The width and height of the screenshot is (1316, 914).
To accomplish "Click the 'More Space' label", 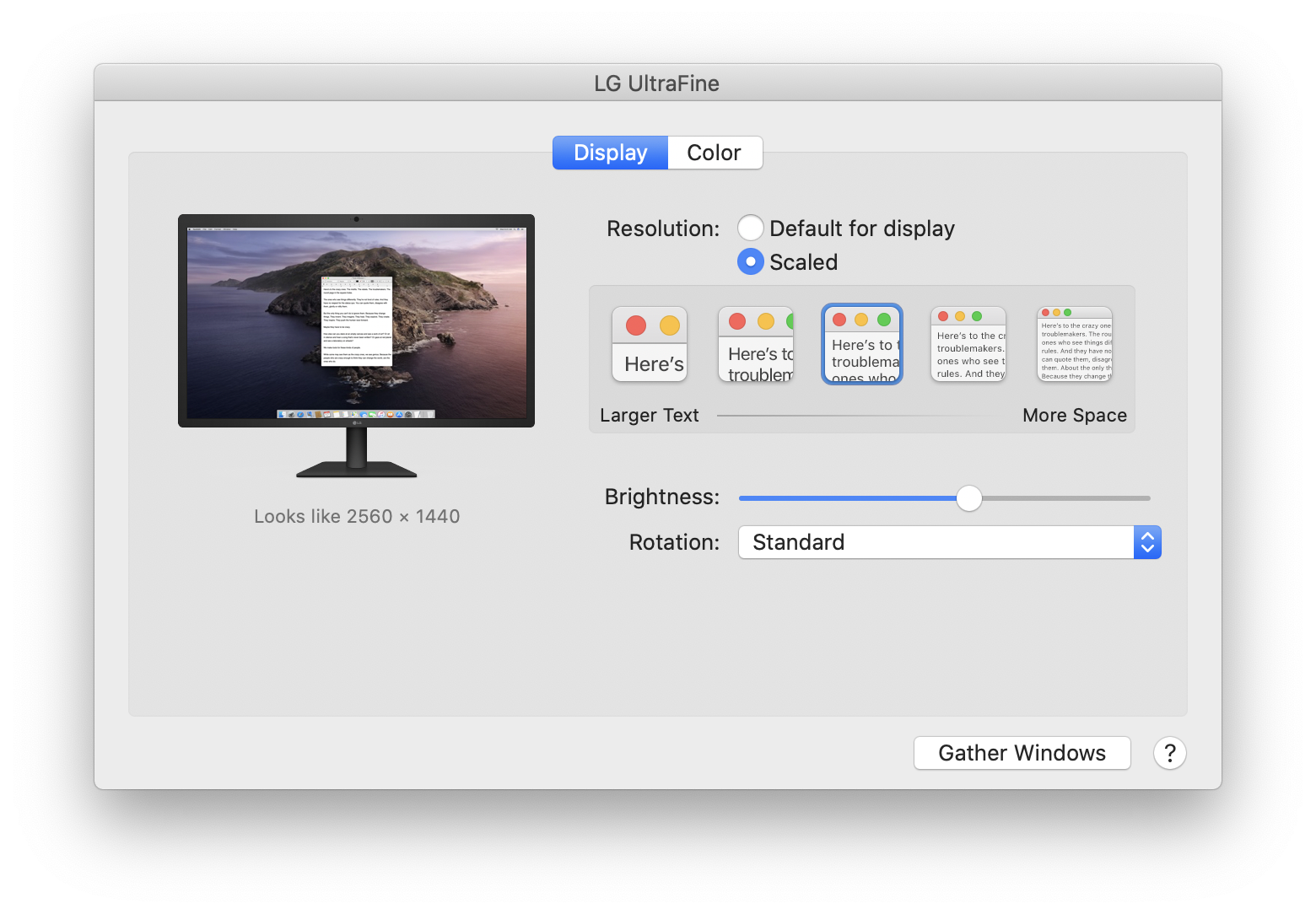I will pos(1074,415).
